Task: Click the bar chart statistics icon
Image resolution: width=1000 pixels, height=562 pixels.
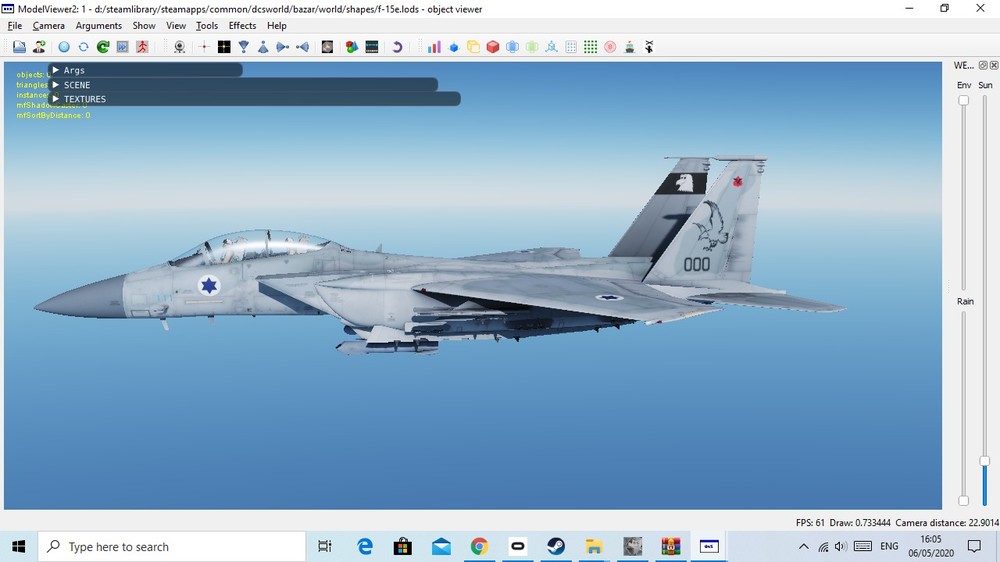Action: coord(434,47)
